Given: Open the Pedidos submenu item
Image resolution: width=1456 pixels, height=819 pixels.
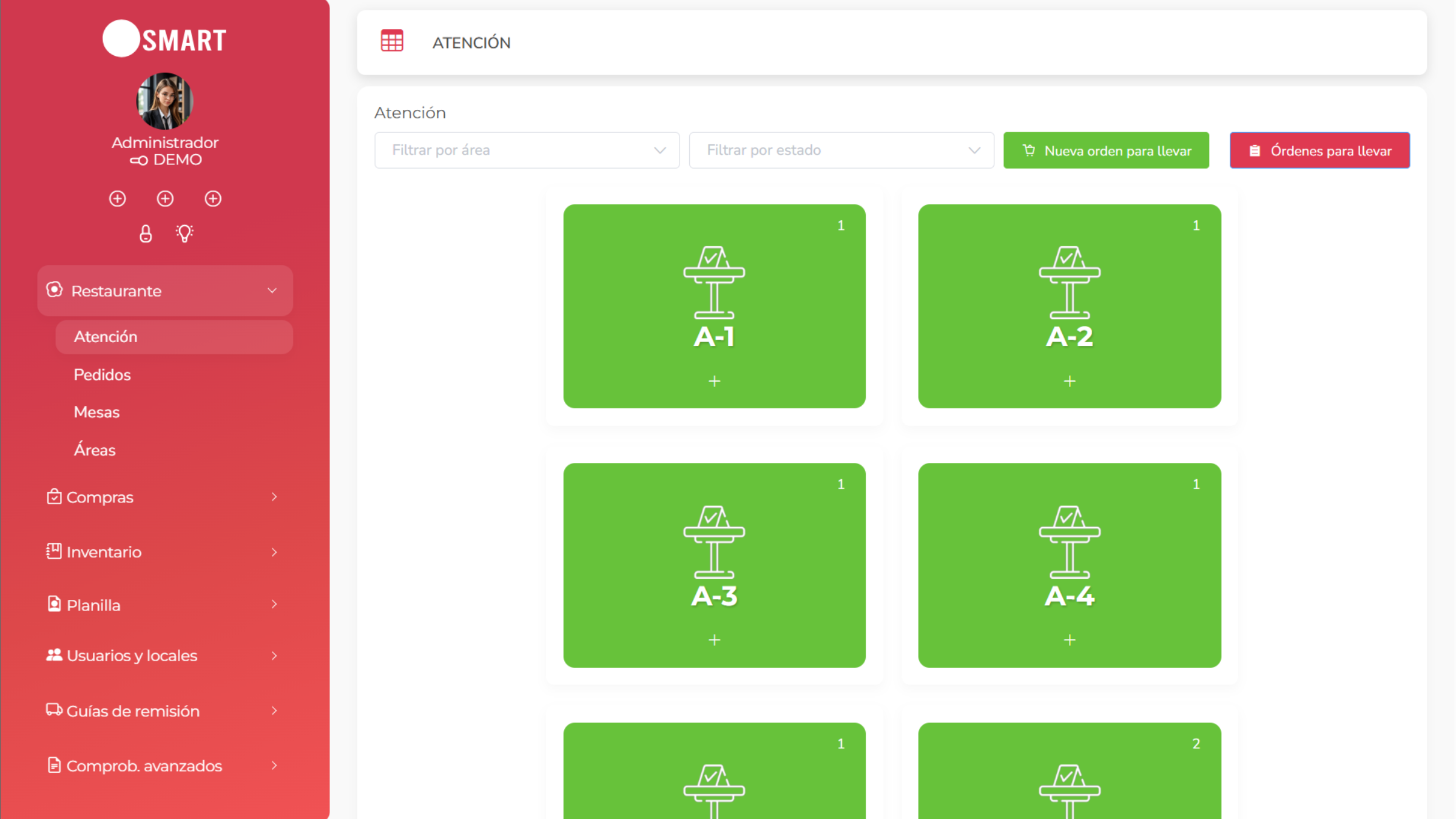Looking at the screenshot, I should [103, 375].
